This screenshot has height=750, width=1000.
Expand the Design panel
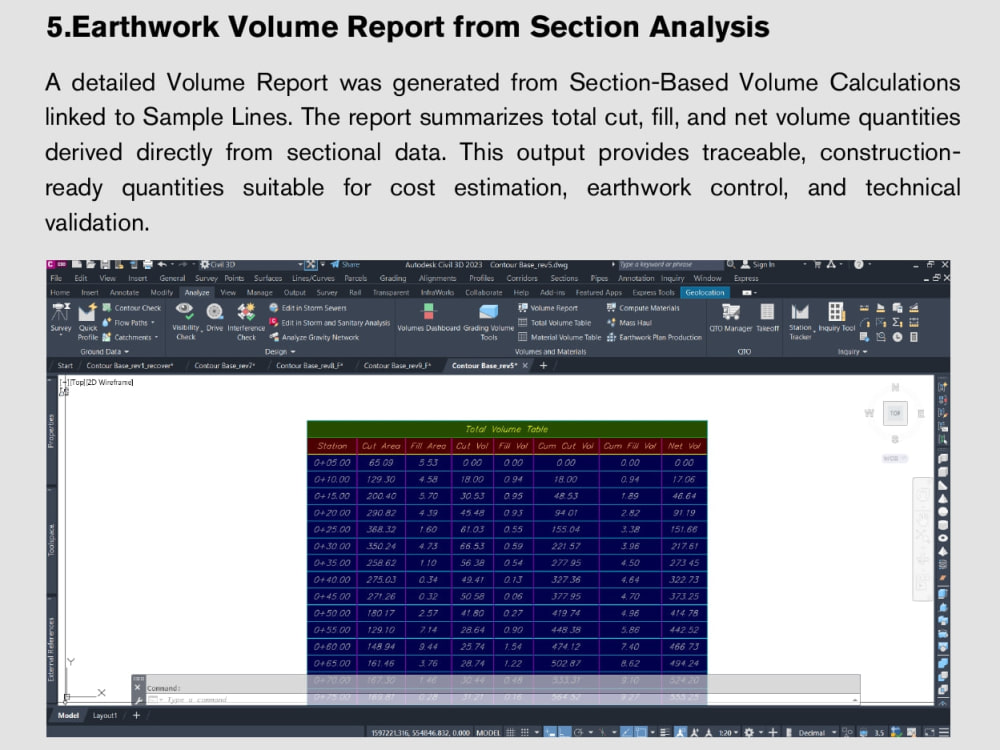[x=280, y=351]
